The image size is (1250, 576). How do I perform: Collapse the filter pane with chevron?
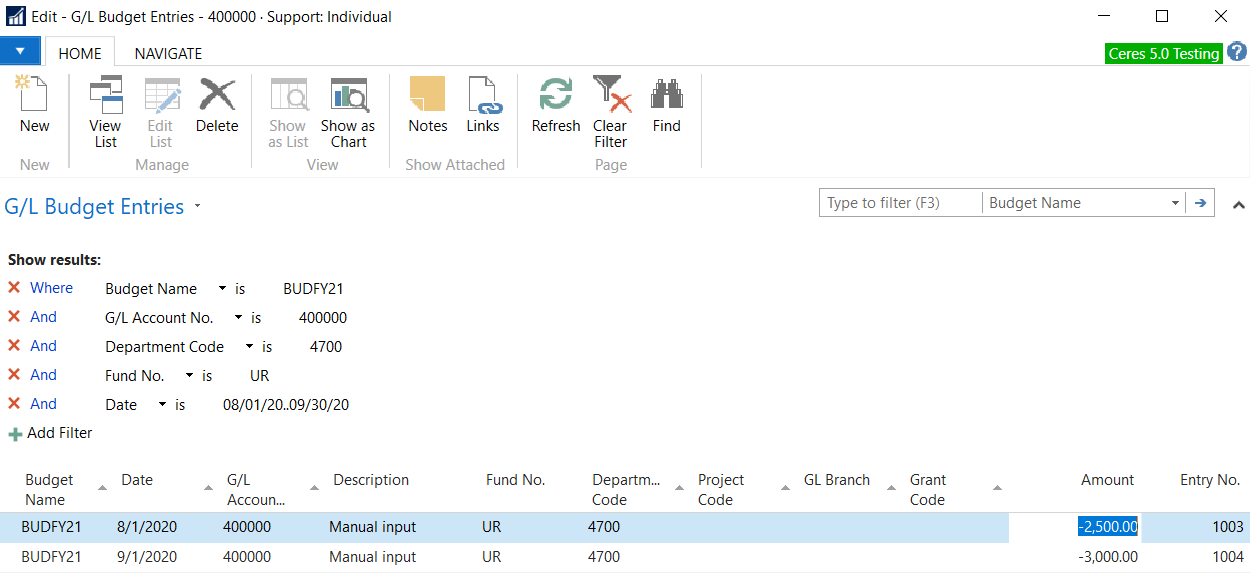[1239, 205]
